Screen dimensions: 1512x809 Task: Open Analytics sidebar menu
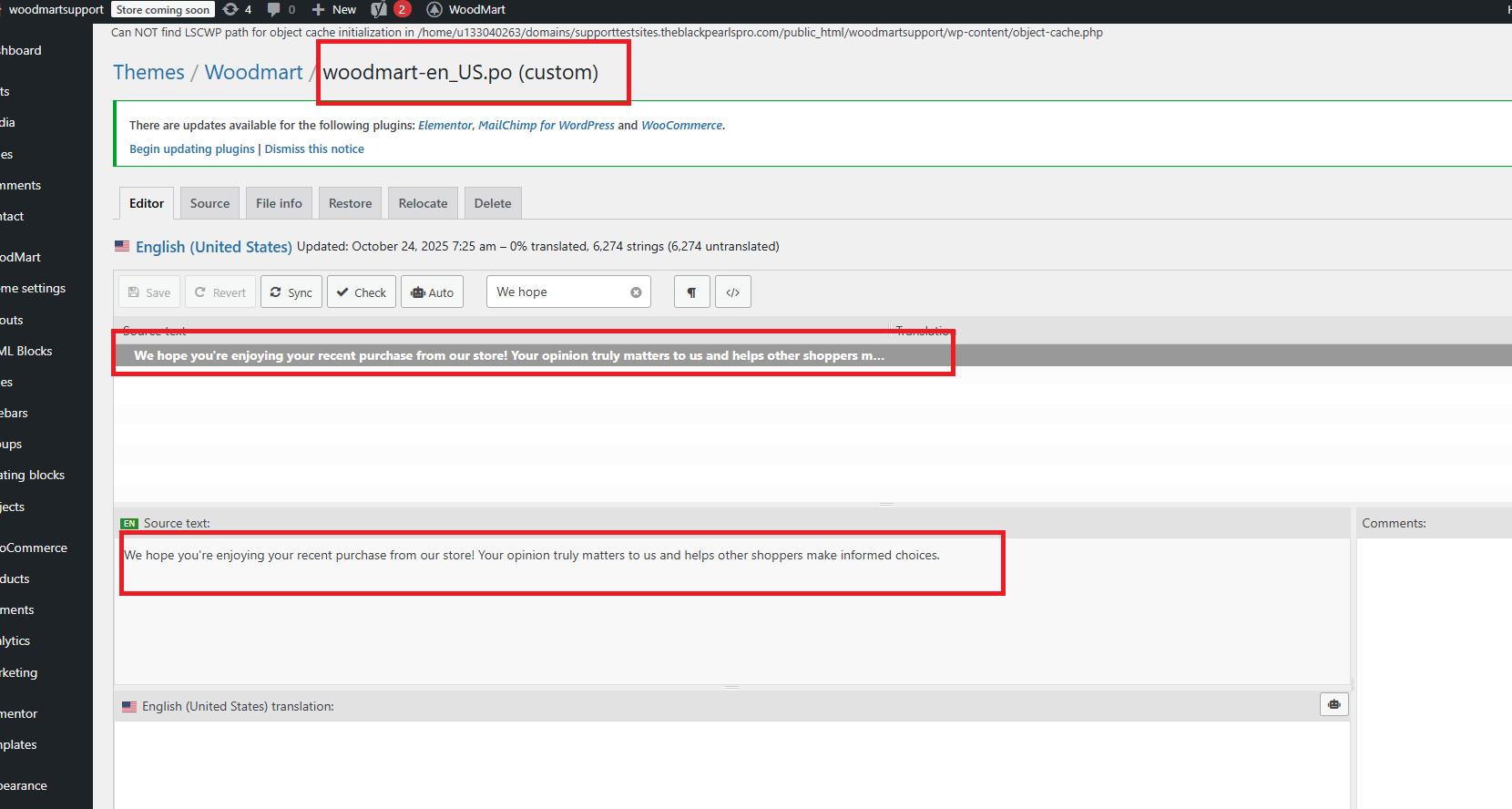pyautogui.click(x=15, y=640)
